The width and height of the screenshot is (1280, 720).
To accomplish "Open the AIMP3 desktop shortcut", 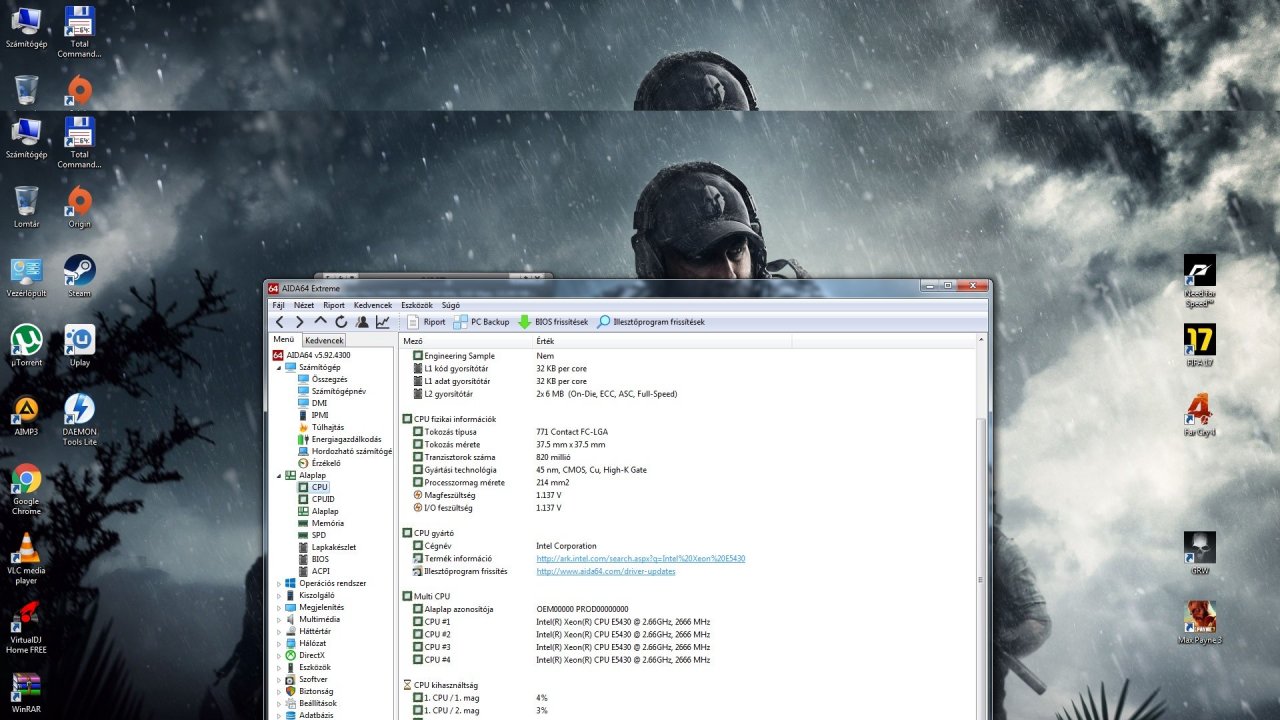I will [26, 415].
